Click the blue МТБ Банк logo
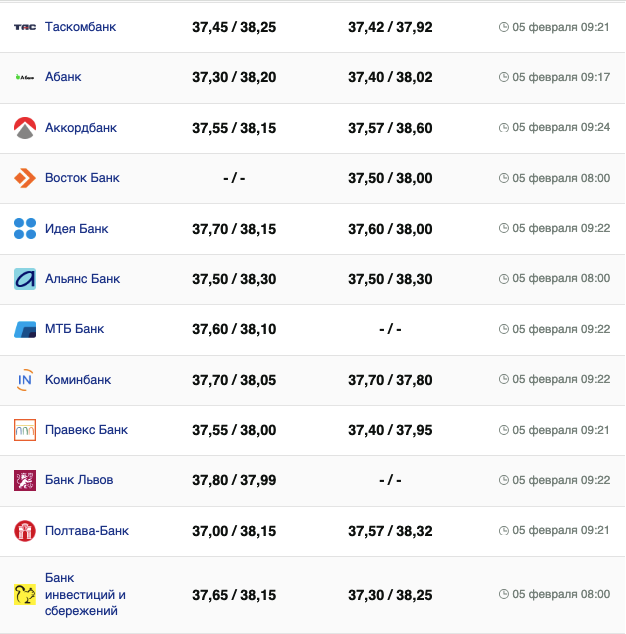The image size is (626, 634). click(25, 329)
